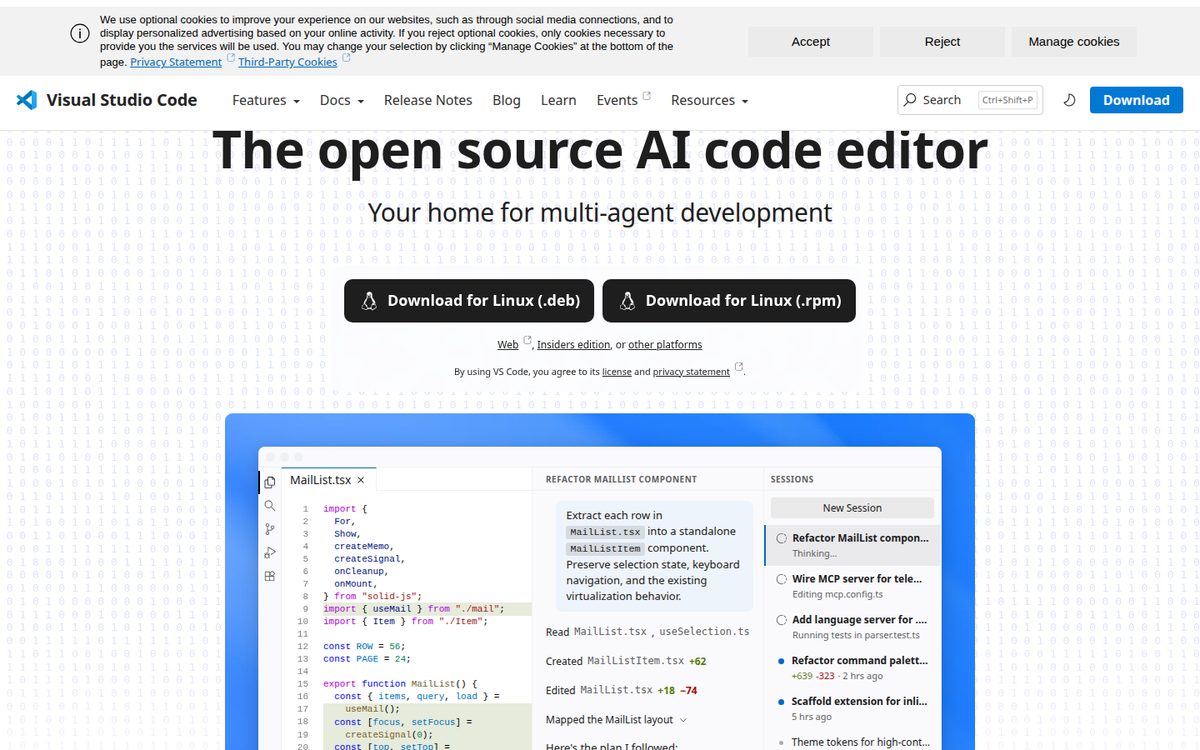Click the Read MailList.tsx, useSelection.ts entry
Viewport: 1200px width, 750px height.
pyautogui.click(x=648, y=632)
